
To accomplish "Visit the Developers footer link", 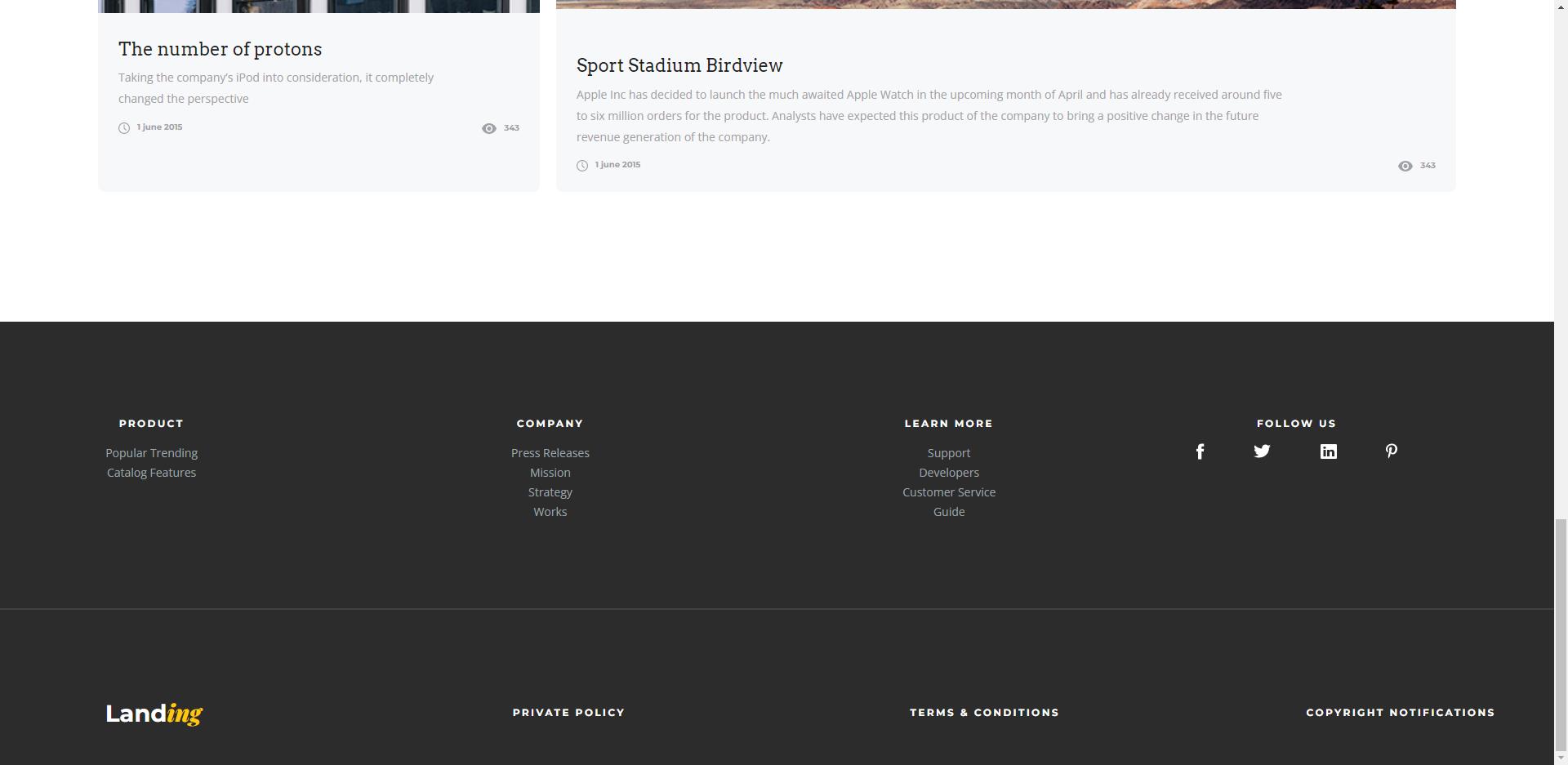I will click(x=948, y=473).
